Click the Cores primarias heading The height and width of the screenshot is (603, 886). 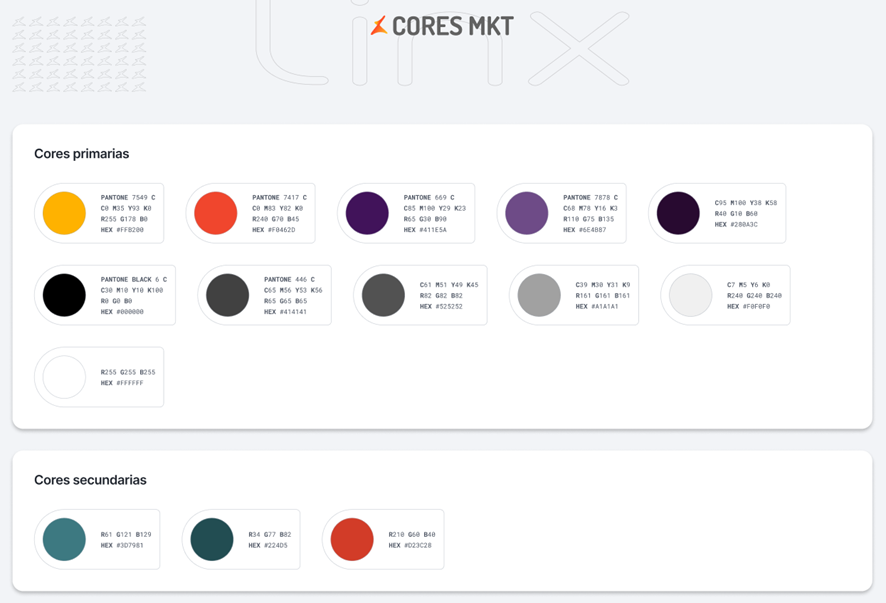[x=82, y=154]
